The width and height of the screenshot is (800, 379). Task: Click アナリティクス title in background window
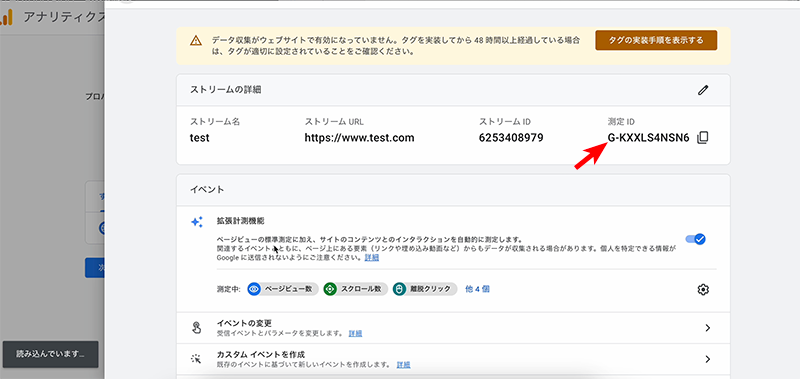point(63,17)
